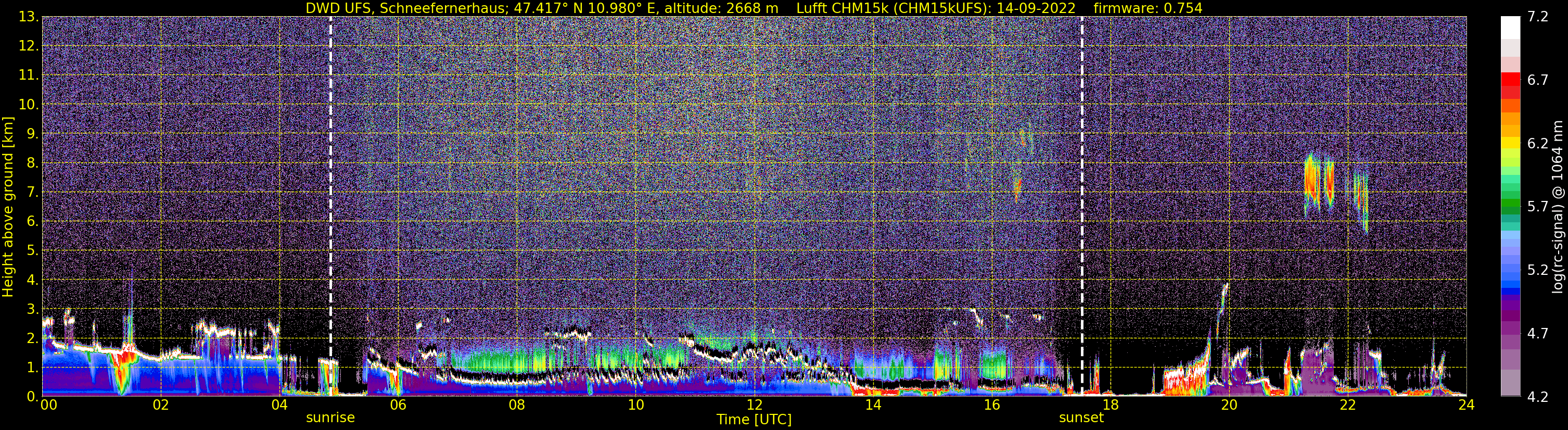Click time axis tick label '18'
The height and width of the screenshot is (430, 1568).
[x=1110, y=405]
